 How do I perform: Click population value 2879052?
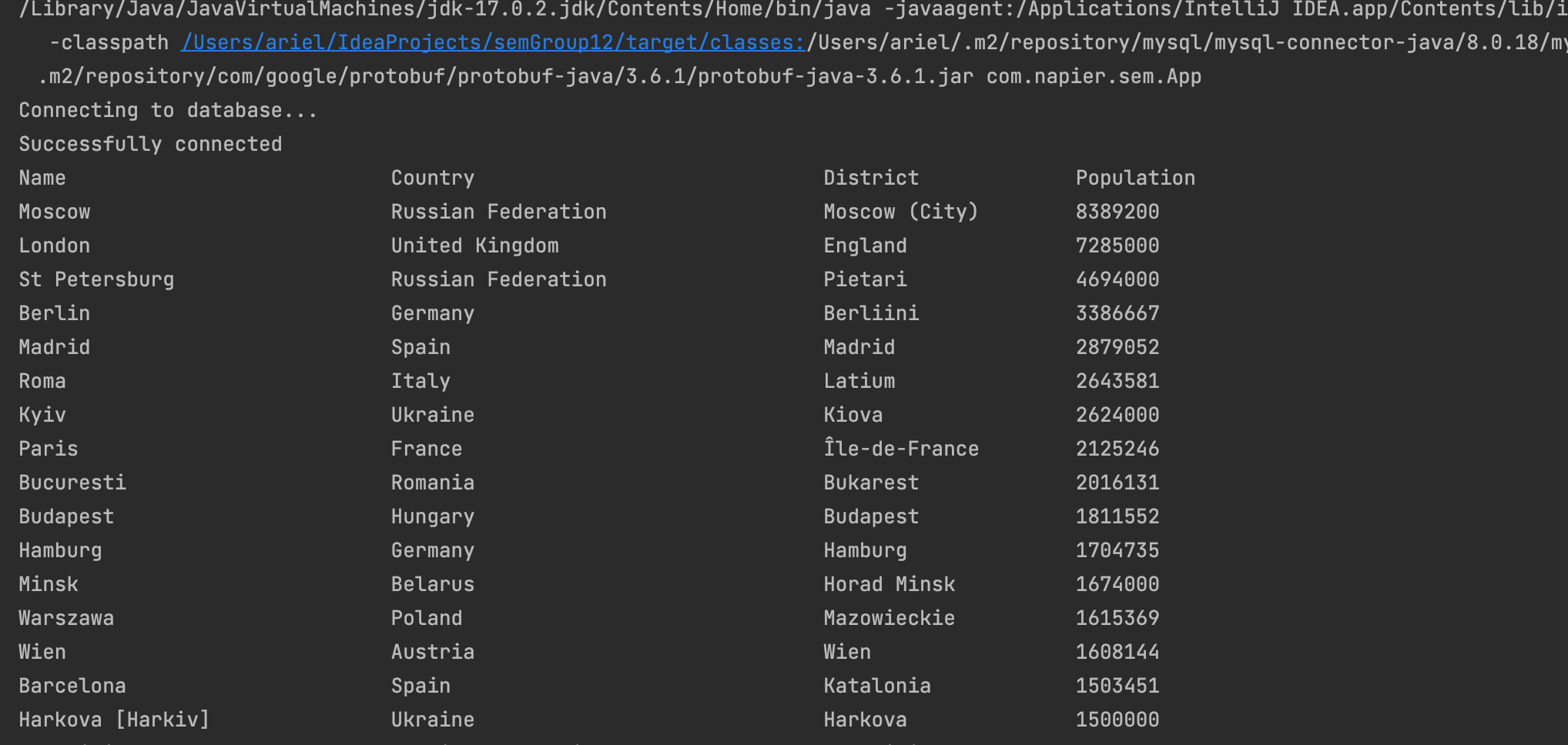pos(1117,347)
